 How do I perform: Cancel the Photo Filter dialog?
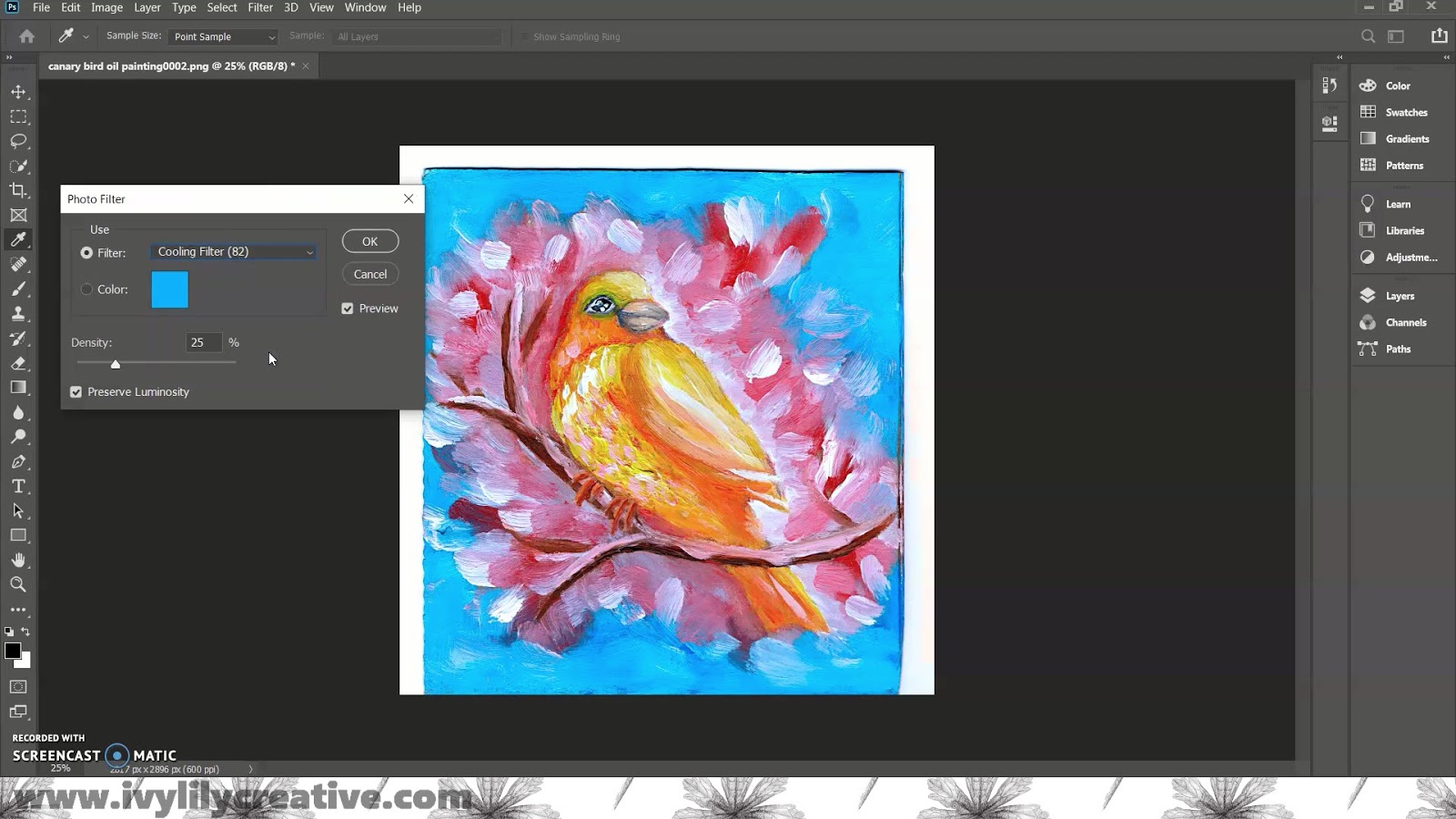(370, 274)
